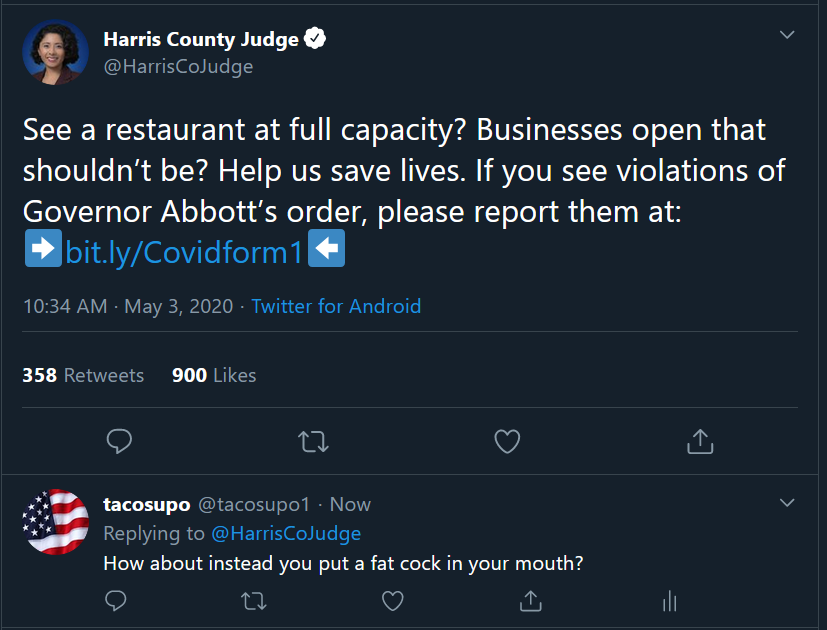Reply to tacosupo's comment
The image size is (827, 630).
tap(116, 600)
